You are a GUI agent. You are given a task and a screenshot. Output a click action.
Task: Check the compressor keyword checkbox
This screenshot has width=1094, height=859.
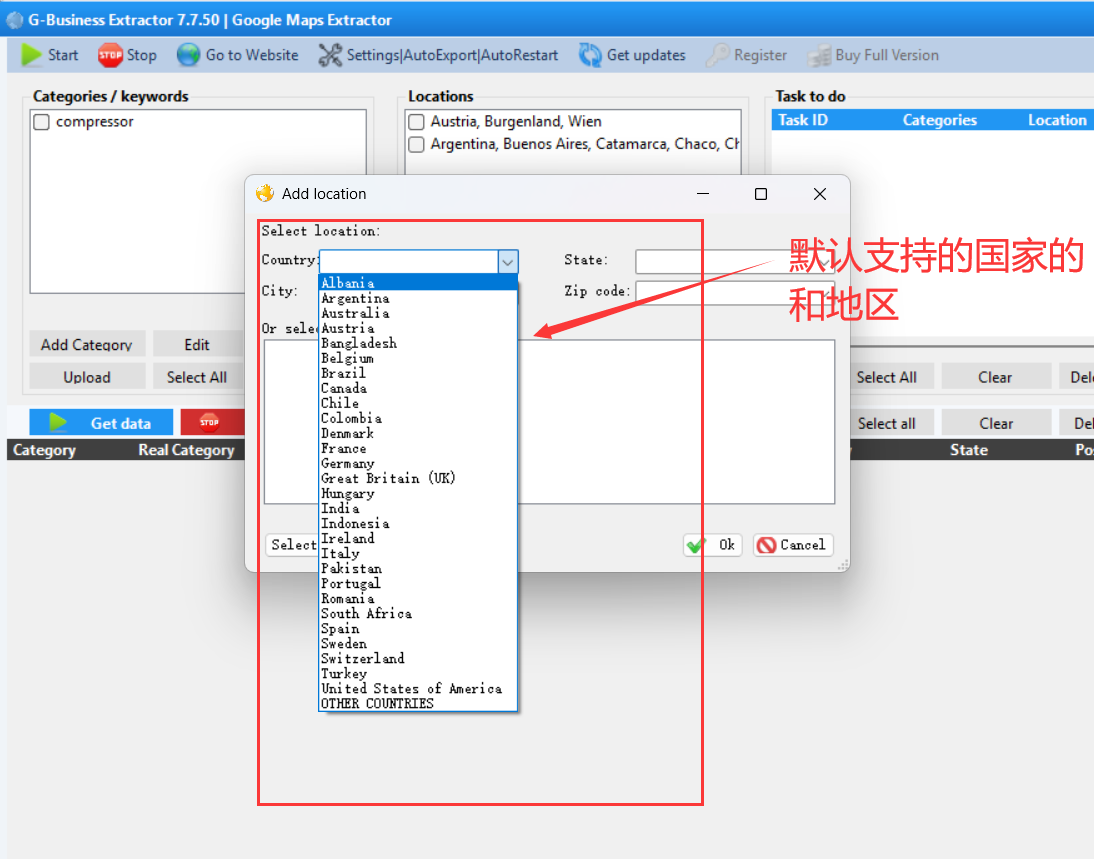(x=40, y=121)
